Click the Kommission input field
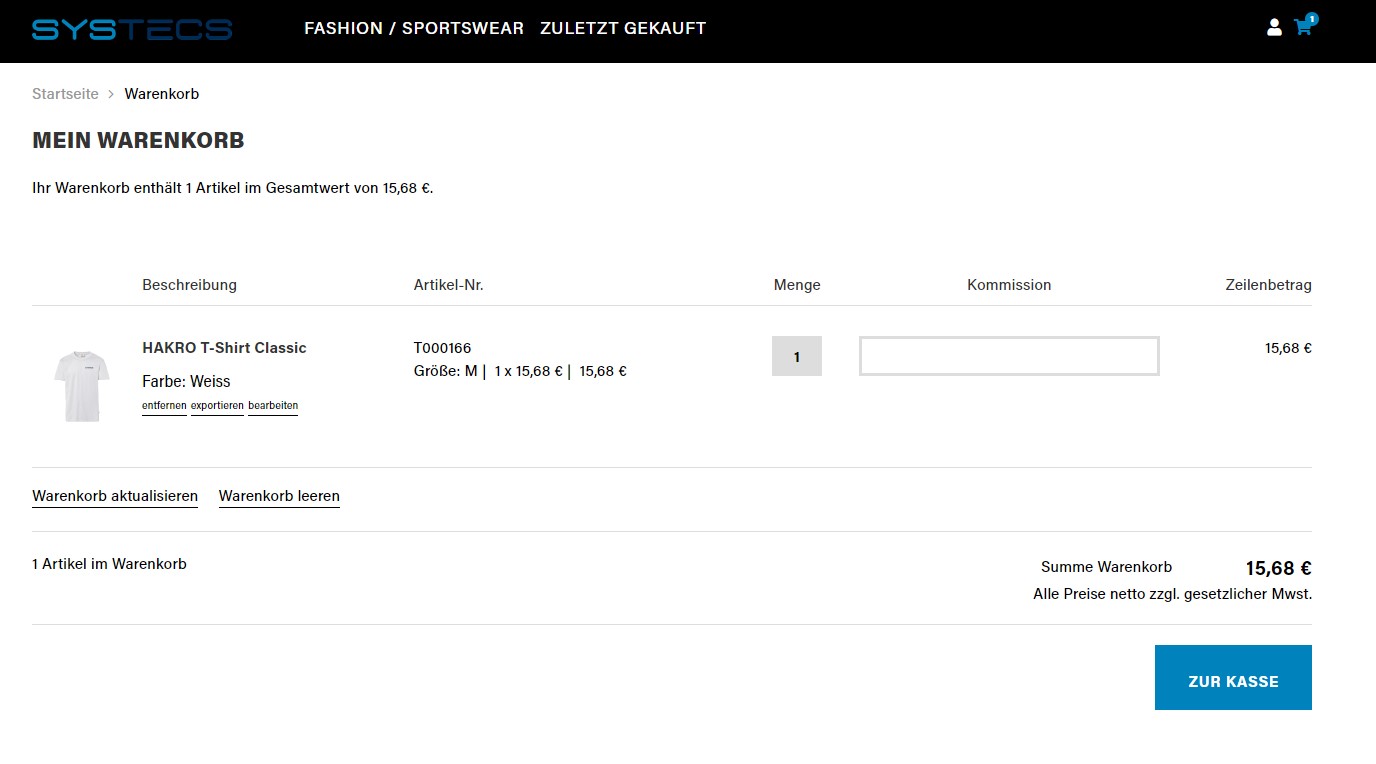This screenshot has height=764, width=1376. tap(1009, 356)
